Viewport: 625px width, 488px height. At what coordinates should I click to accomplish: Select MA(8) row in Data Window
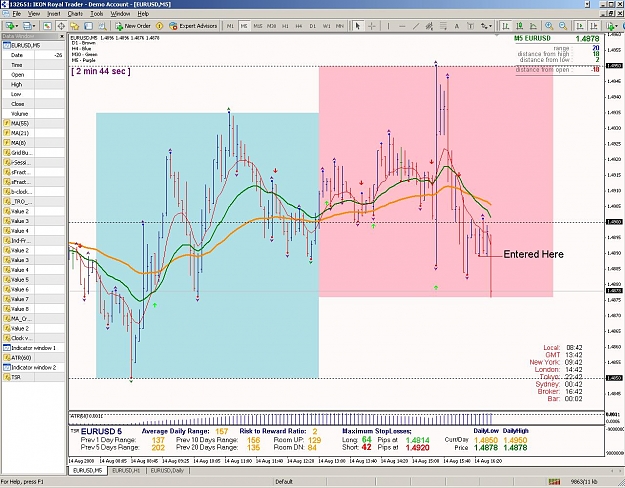[x=33, y=143]
